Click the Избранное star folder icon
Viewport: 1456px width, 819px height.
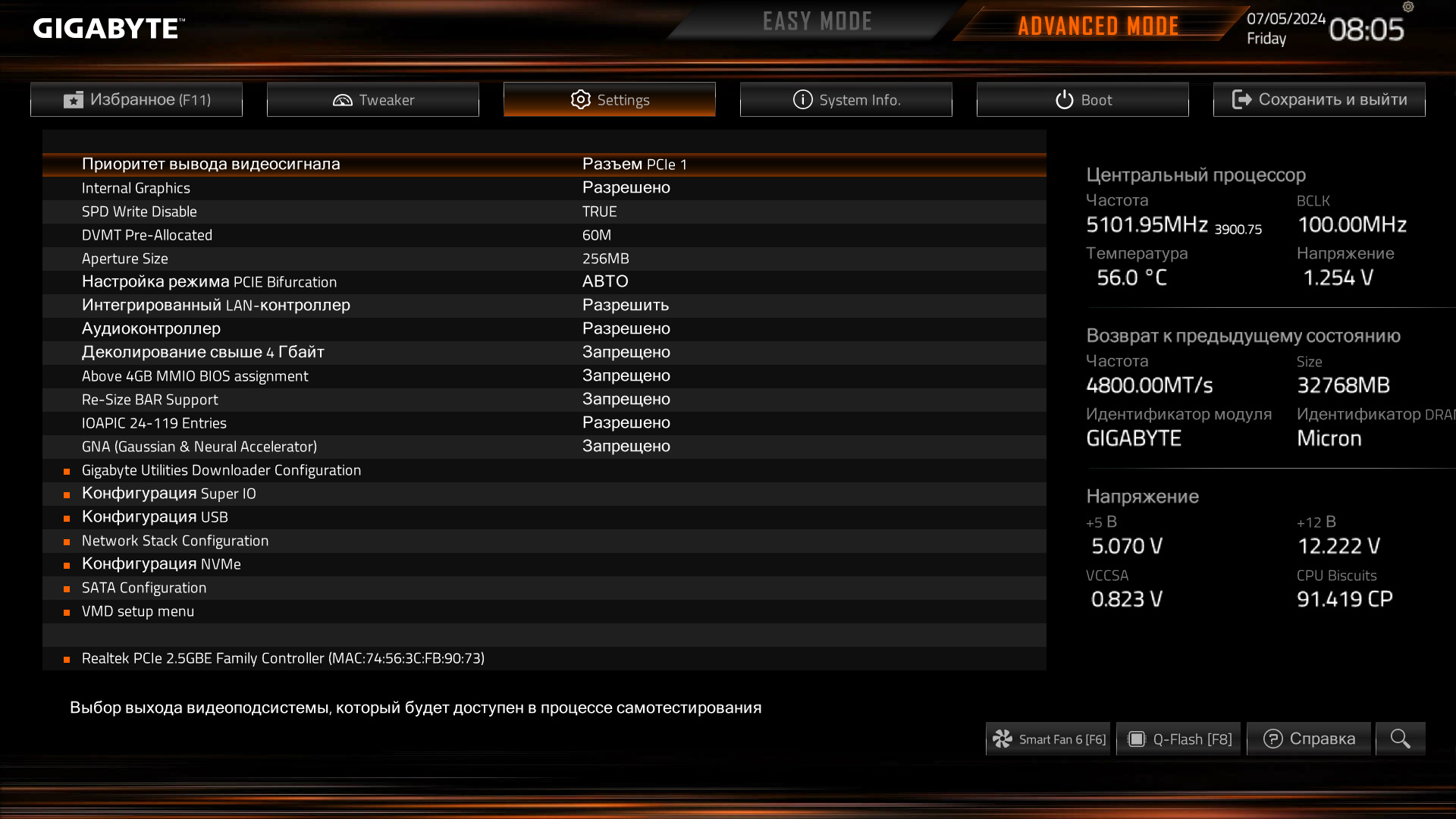(x=74, y=100)
